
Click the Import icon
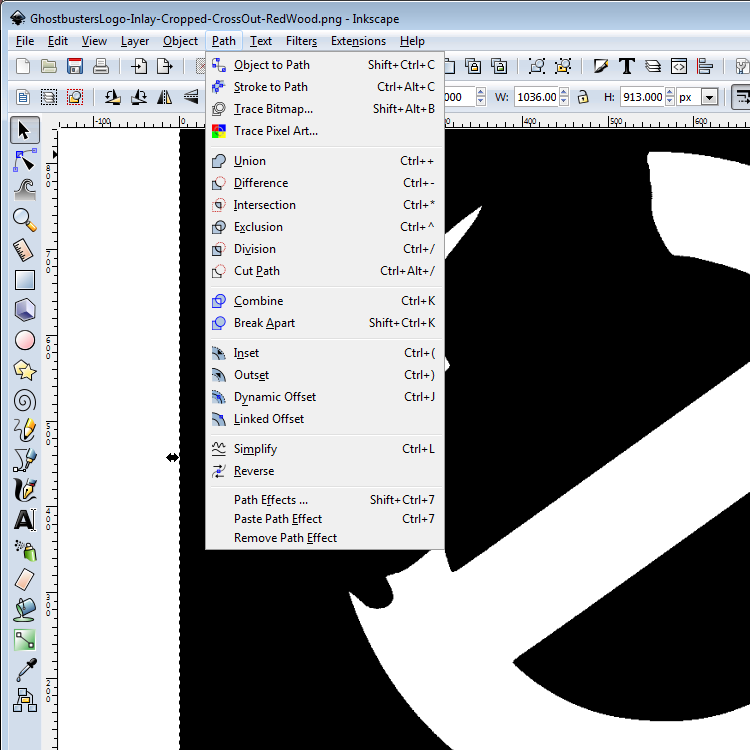(x=139, y=66)
